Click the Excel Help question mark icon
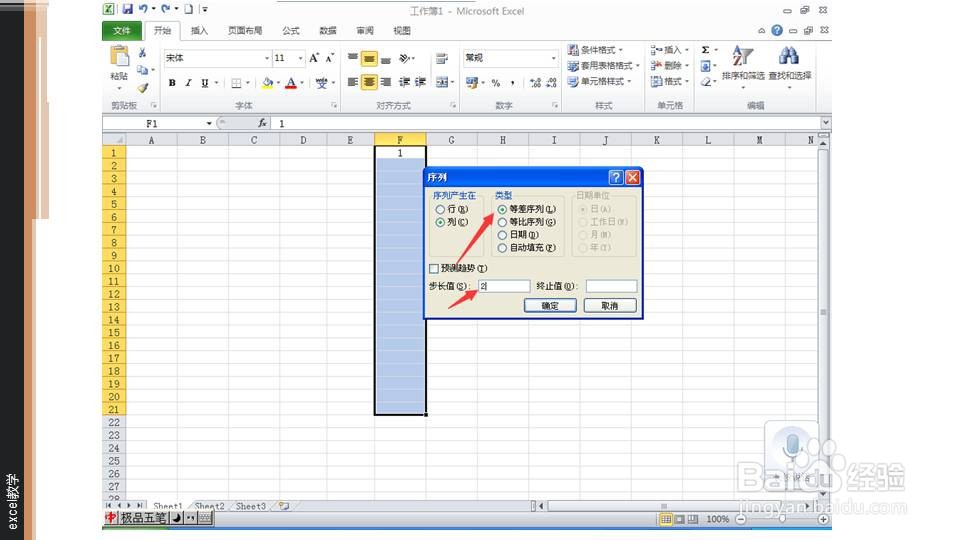This screenshot has width=960, height=540. 777,30
